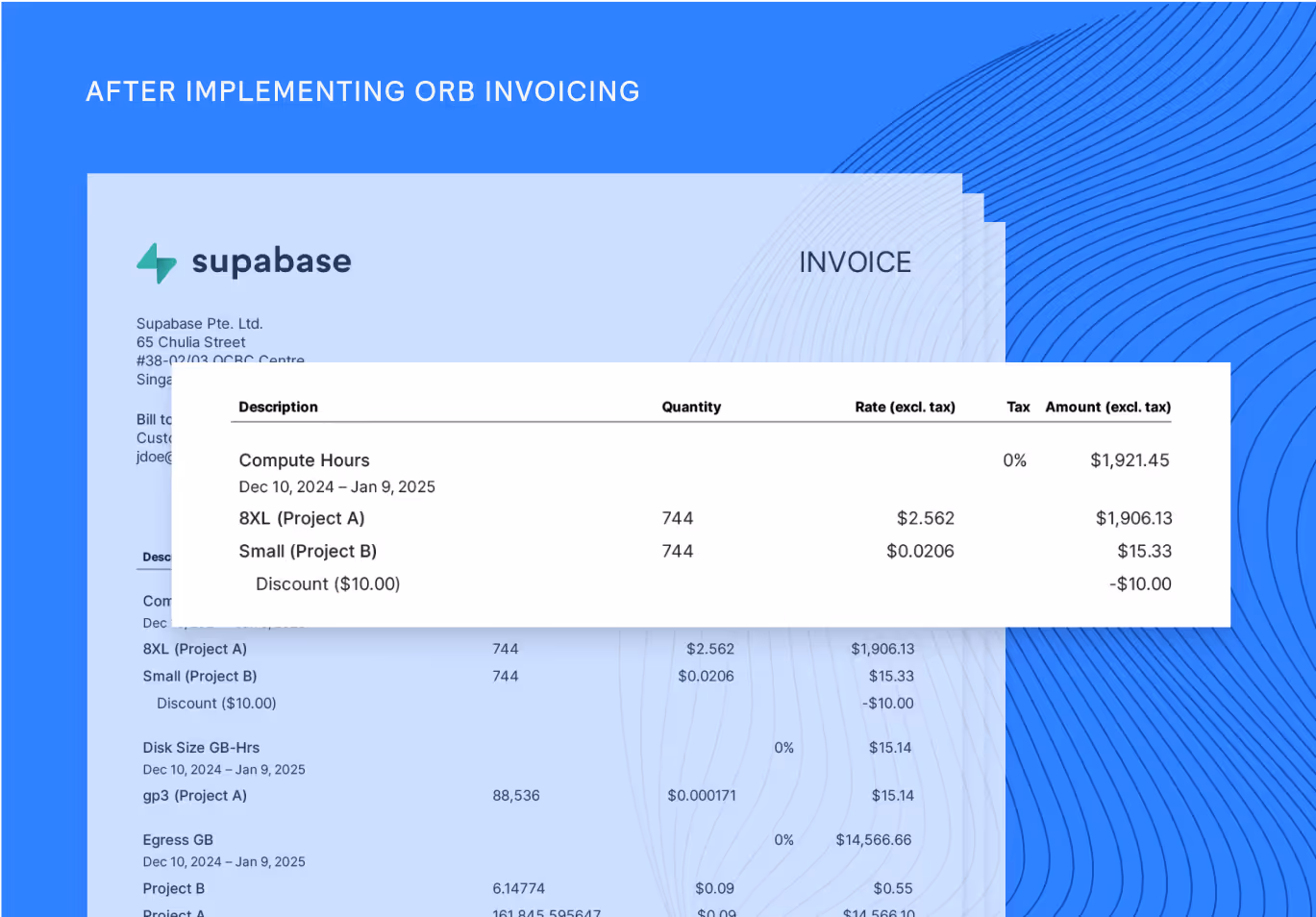Click the $0.55 amount for Project B

[893, 888]
